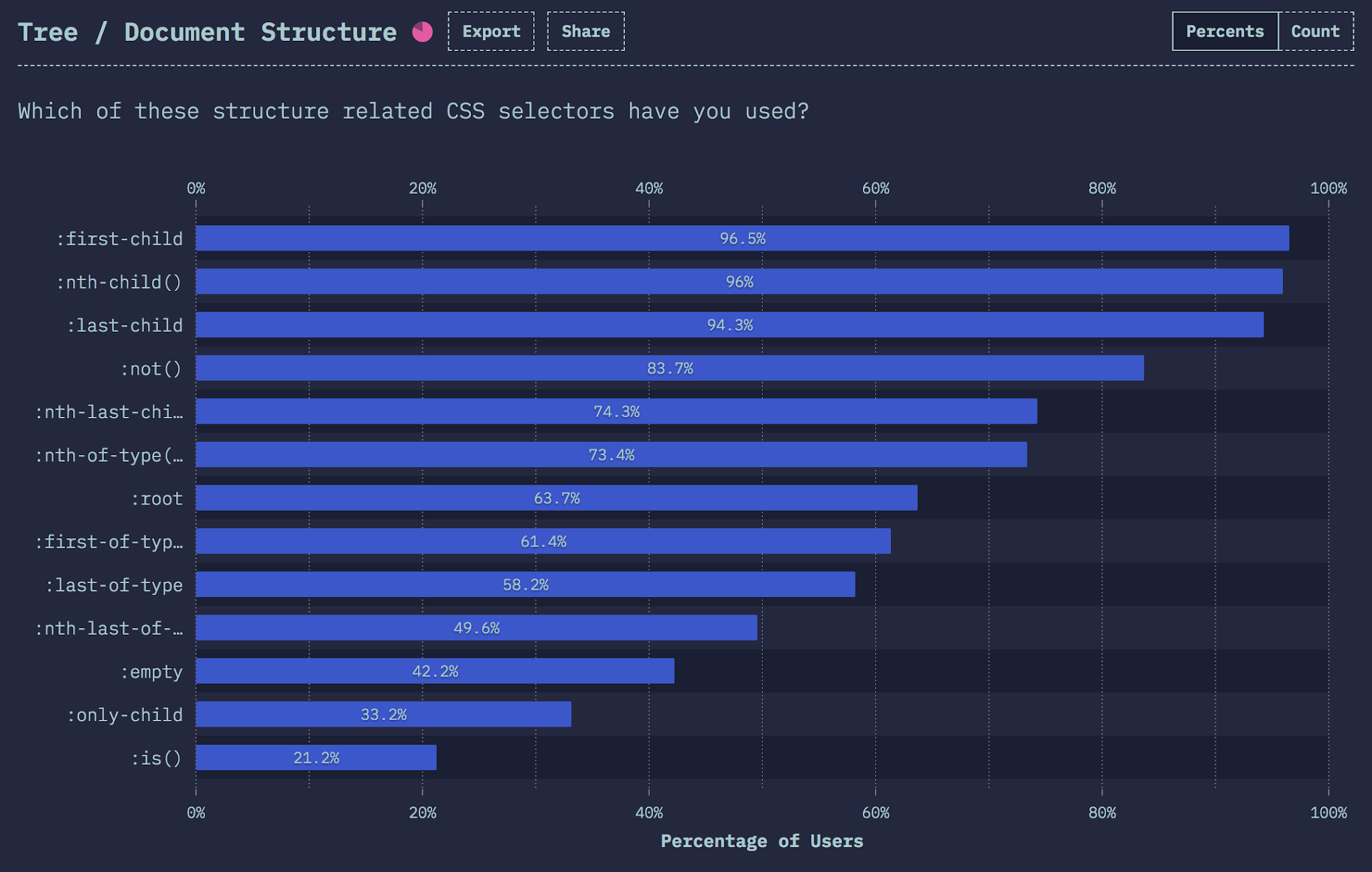
Task: Click the :first-child 96.5% bar
Action: click(x=742, y=238)
